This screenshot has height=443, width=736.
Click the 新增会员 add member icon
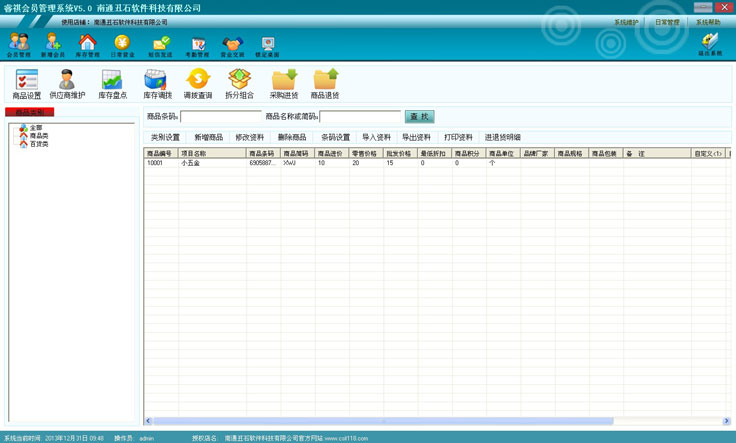point(53,45)
